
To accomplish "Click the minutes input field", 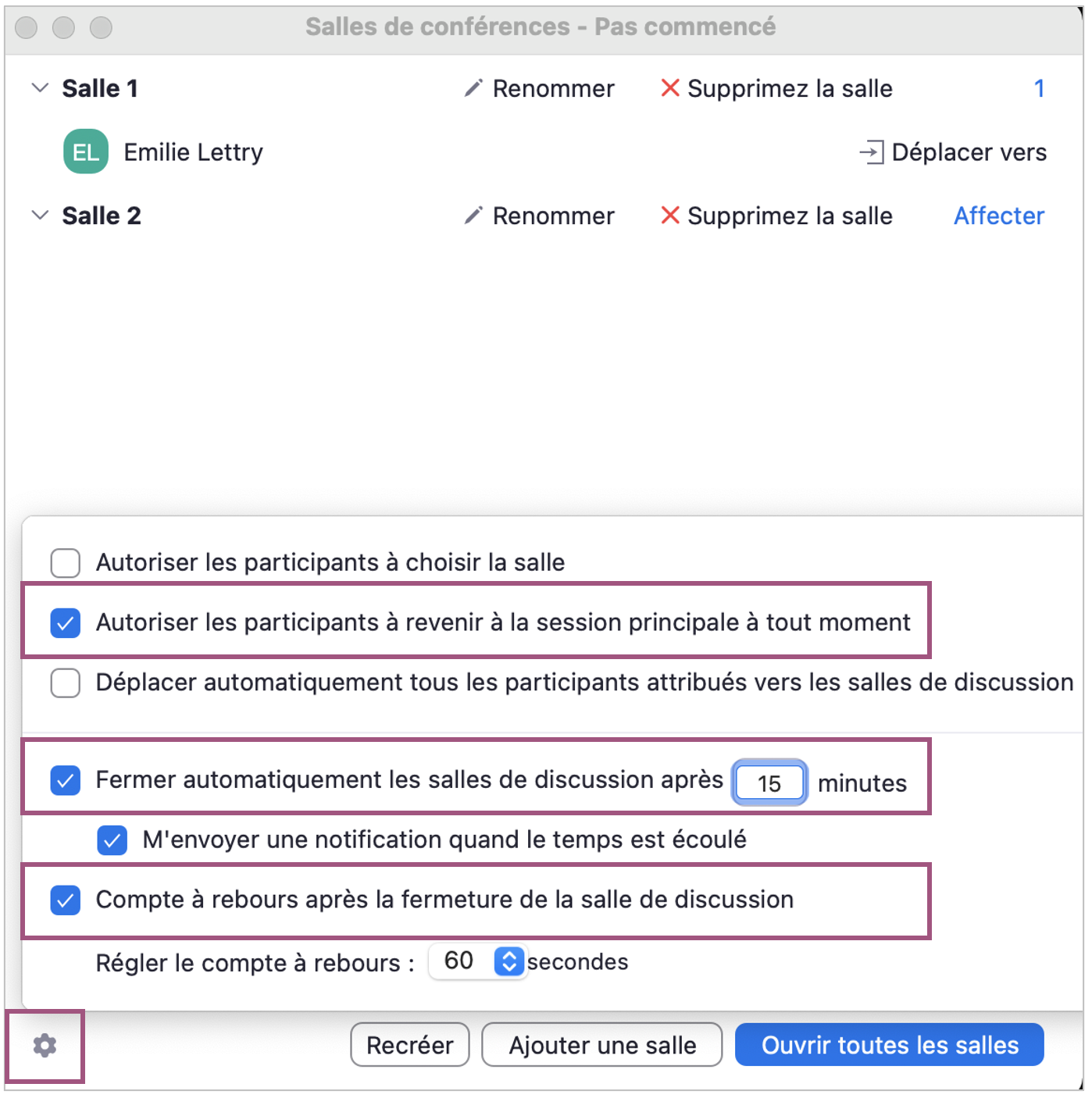I will point(769,783).
